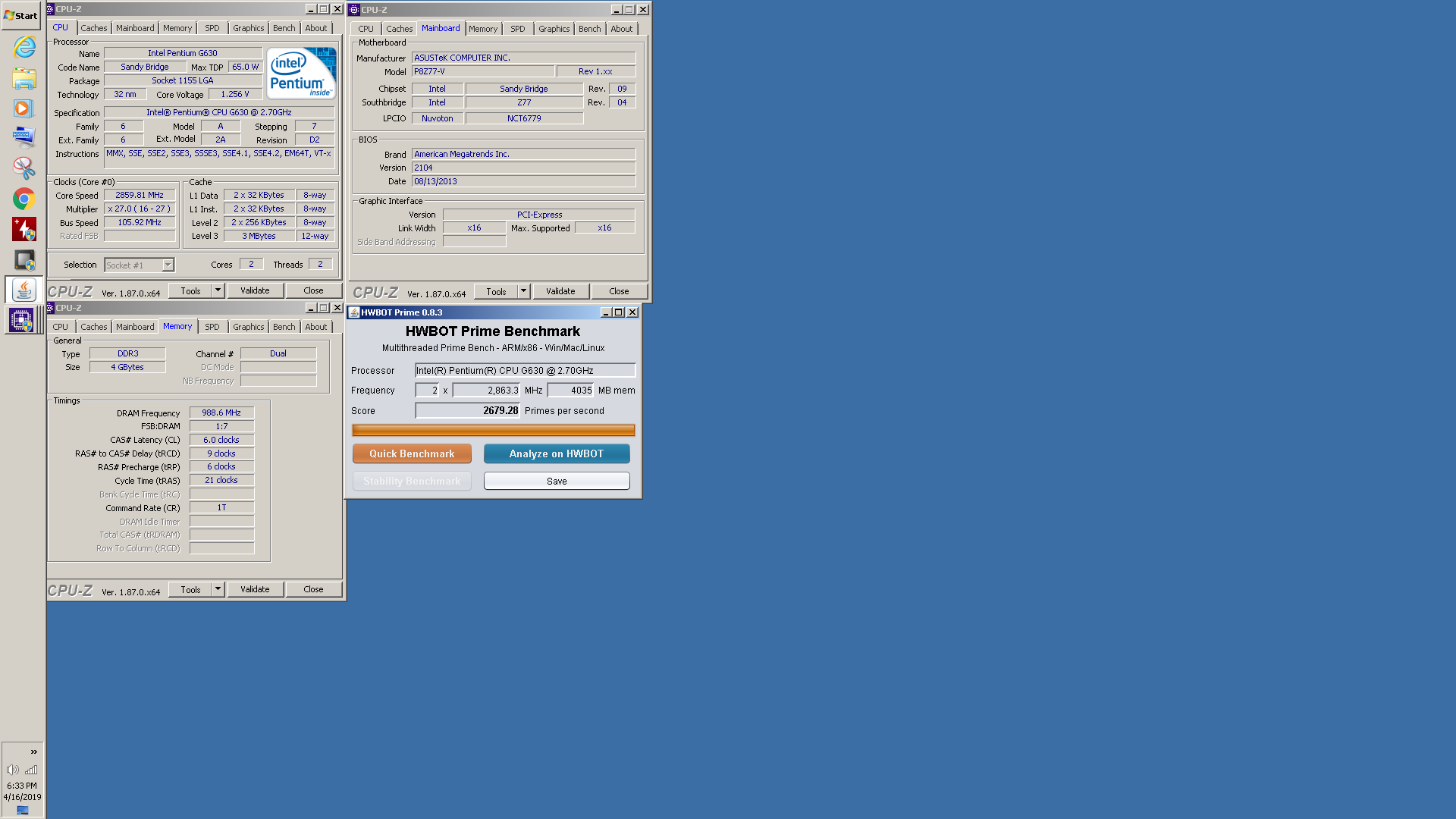Click the Level 3 cache value 3 MBytes
The width and height of the screenshot is (1456, 819).
[259, 236]
